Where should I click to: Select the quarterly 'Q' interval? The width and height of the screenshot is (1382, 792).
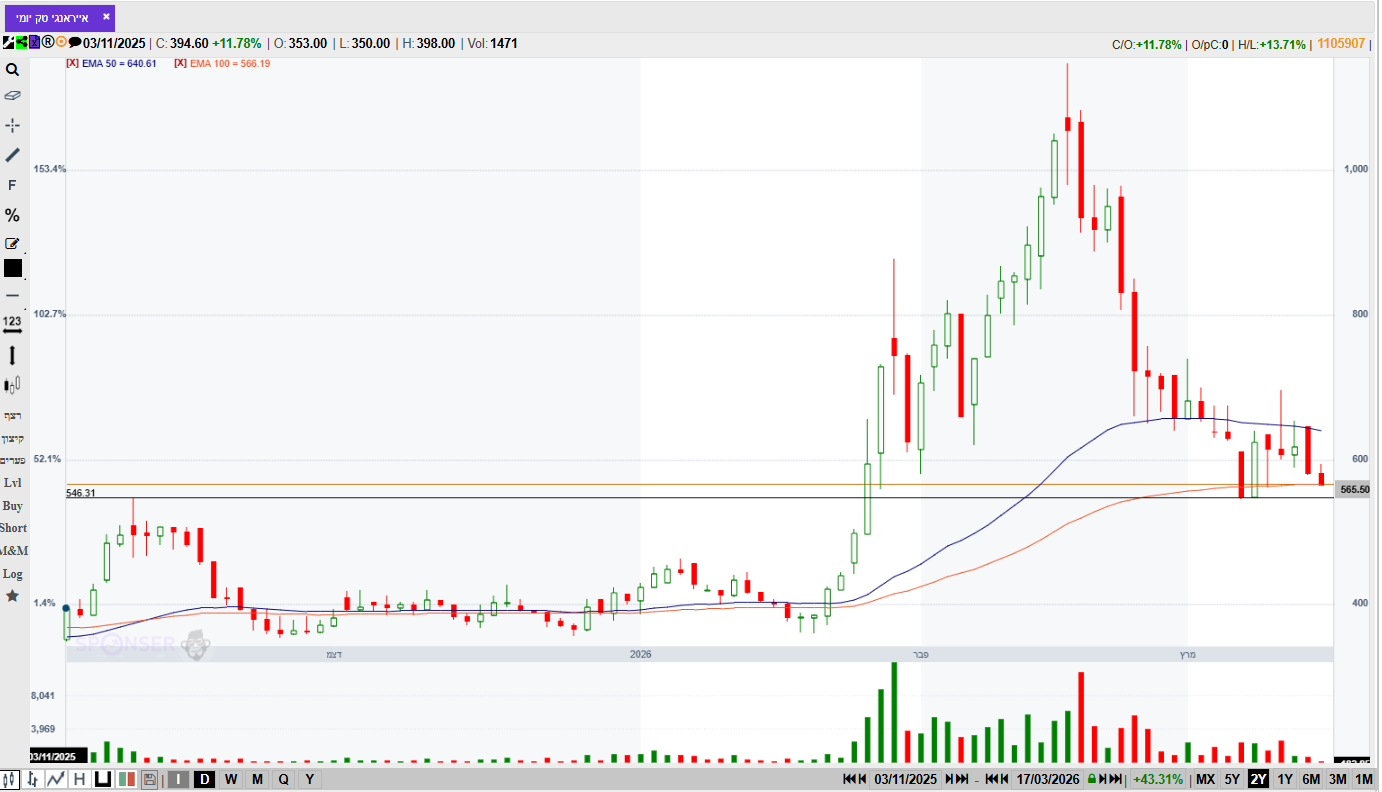[x=283, y=779]
